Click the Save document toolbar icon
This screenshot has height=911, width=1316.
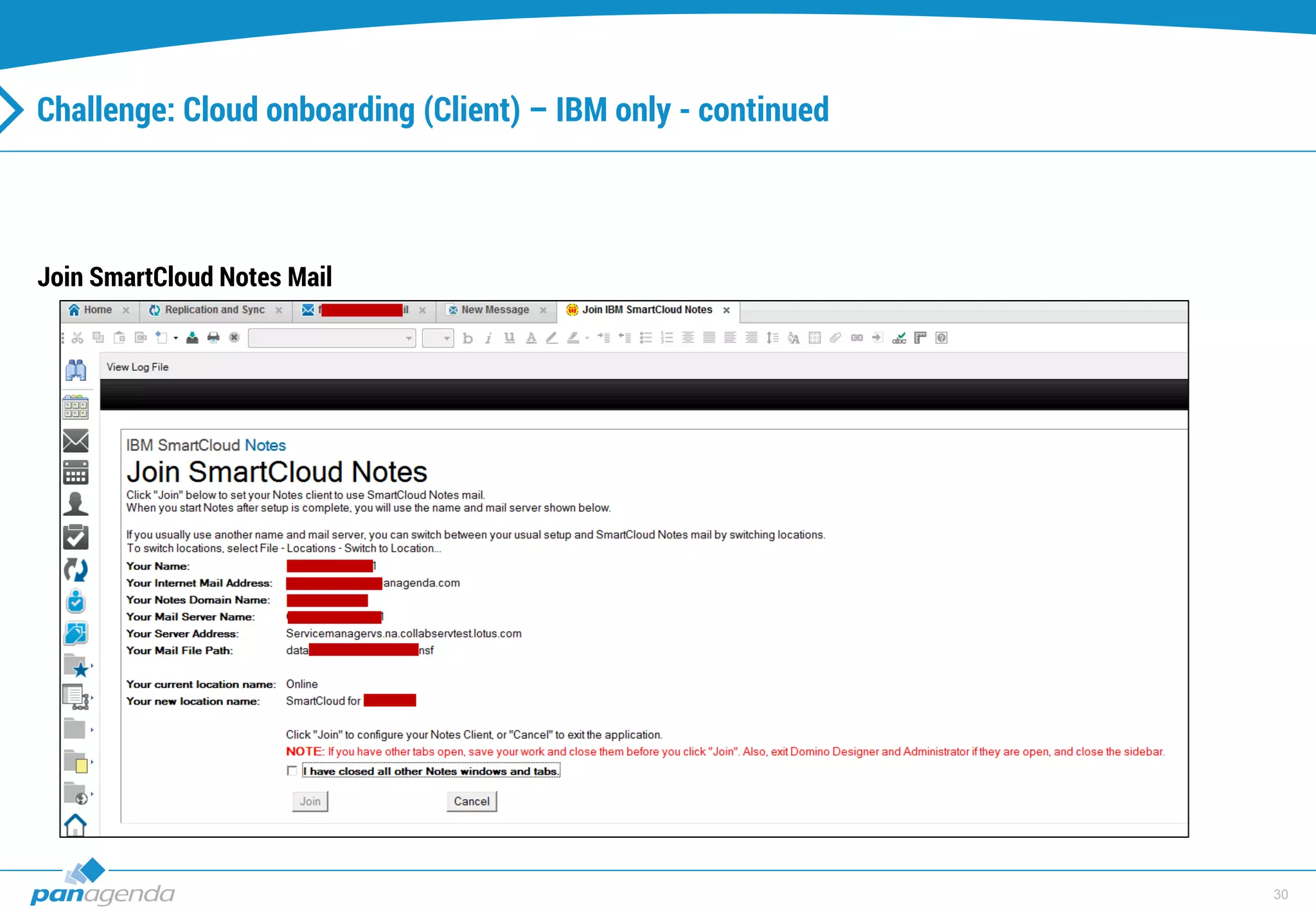192,338
